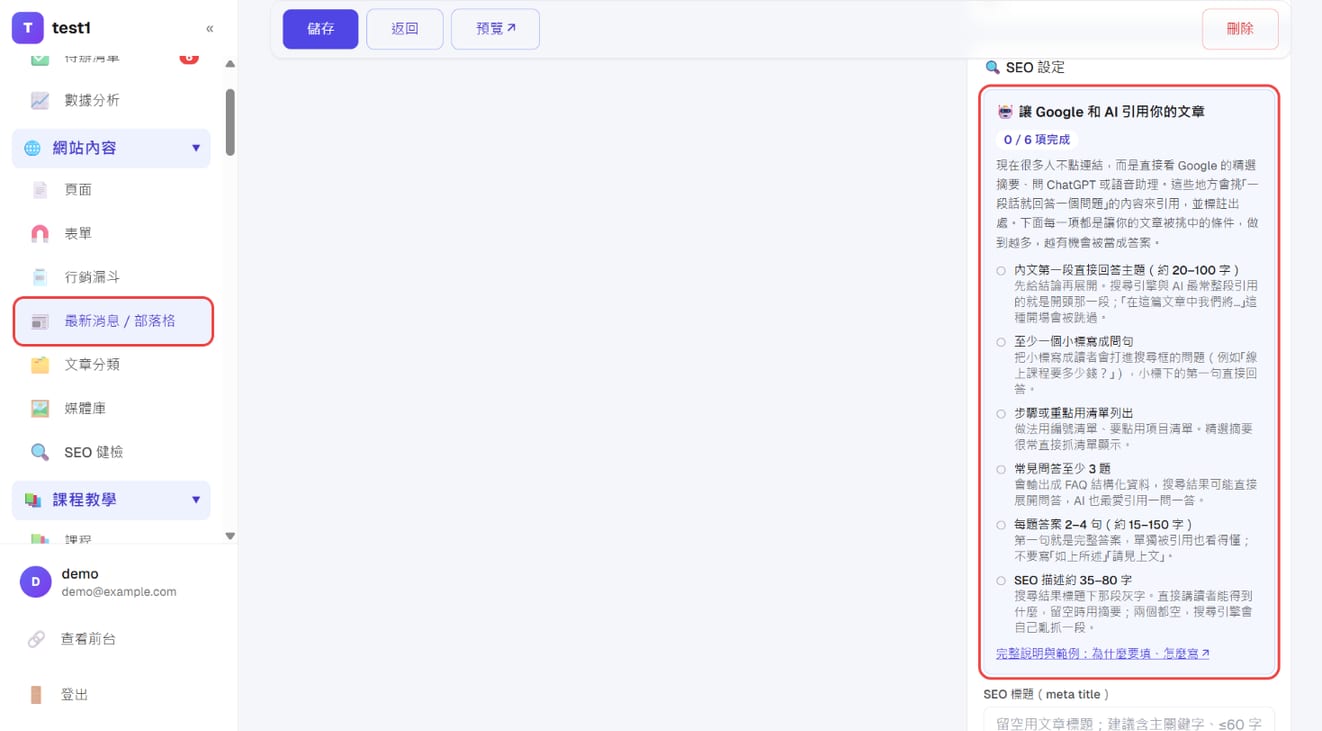
Task: Click the demo user avatar
Action: 36,582
